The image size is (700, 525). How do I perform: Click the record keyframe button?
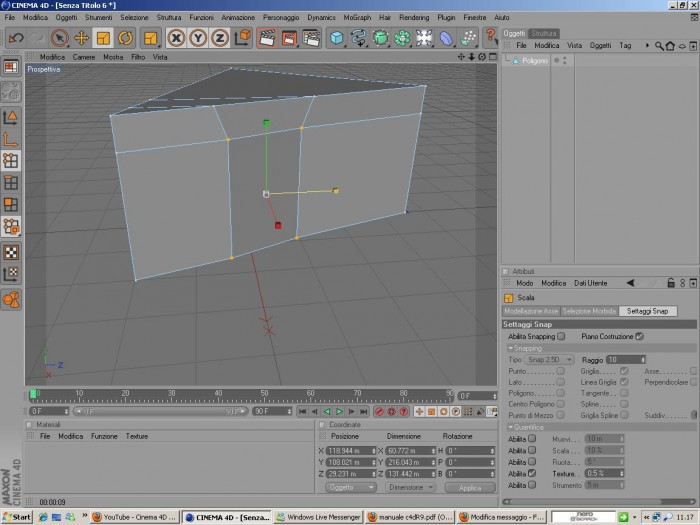tap(379, 411)
